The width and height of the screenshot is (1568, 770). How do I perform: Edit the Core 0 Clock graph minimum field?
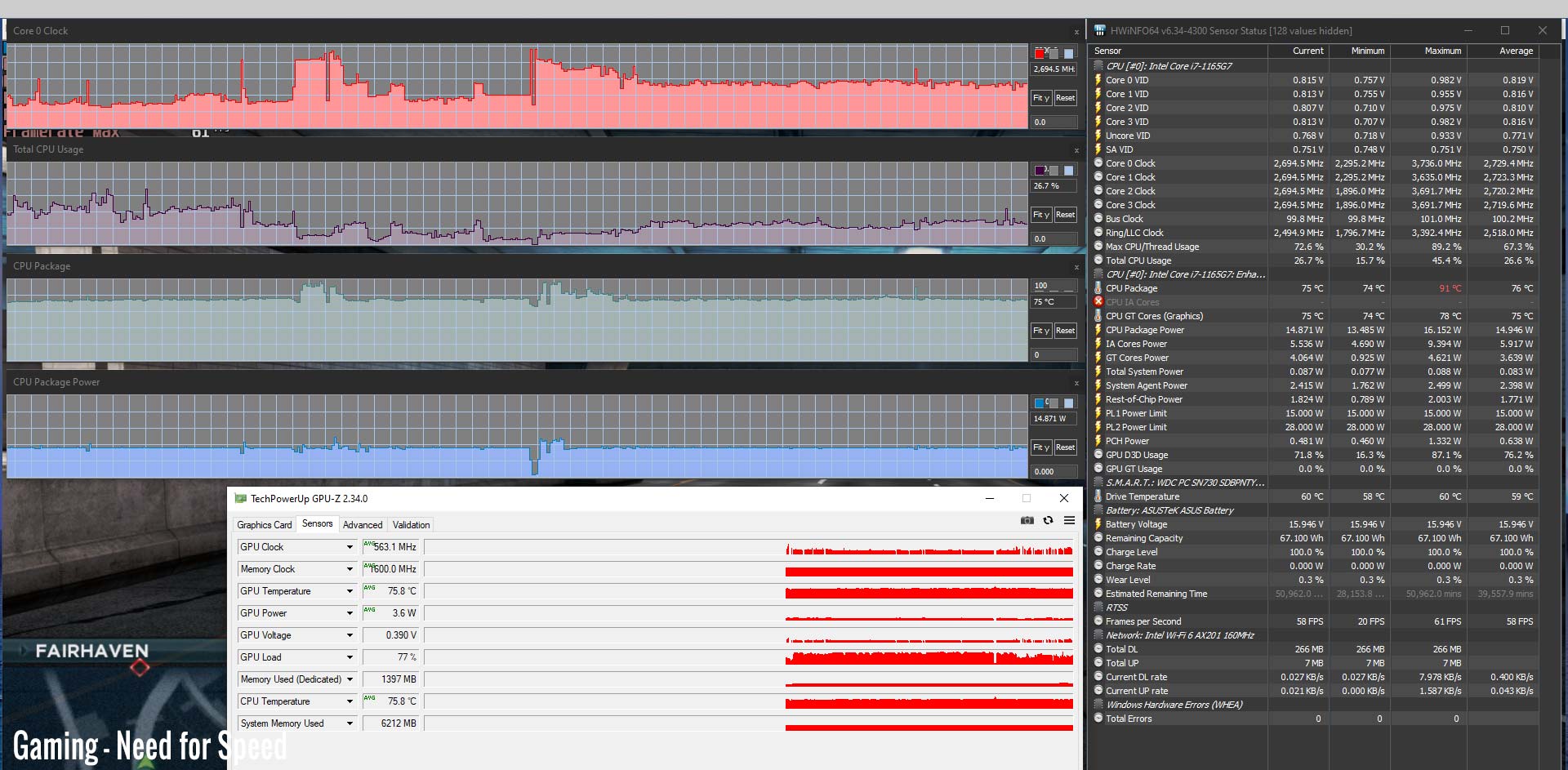click(1054, 122)
